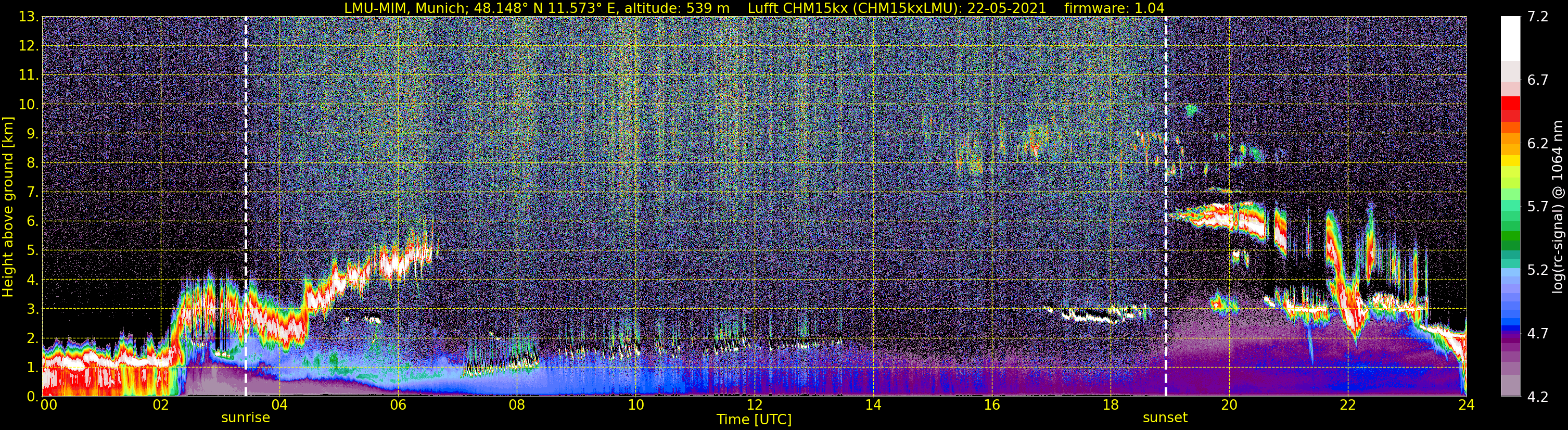This screenshot has height=430, width=1568.
Task: Click time axis tick label '20'
Action: (x=1229, y=405)
